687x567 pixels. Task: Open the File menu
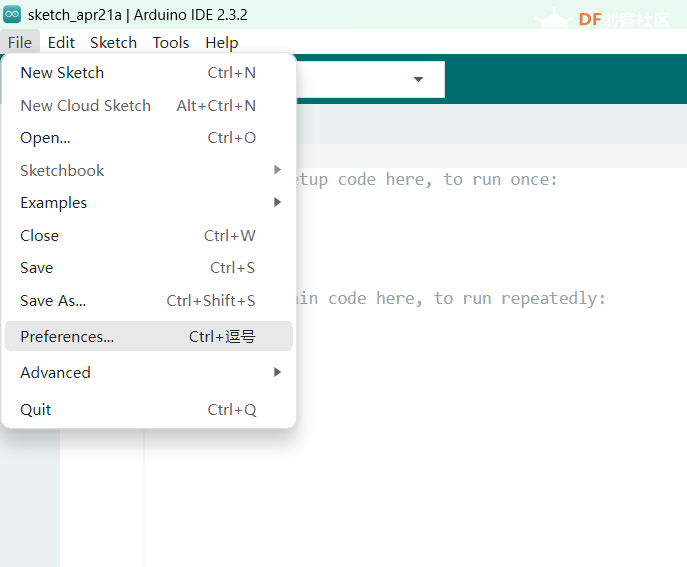(x=20, y=43)
